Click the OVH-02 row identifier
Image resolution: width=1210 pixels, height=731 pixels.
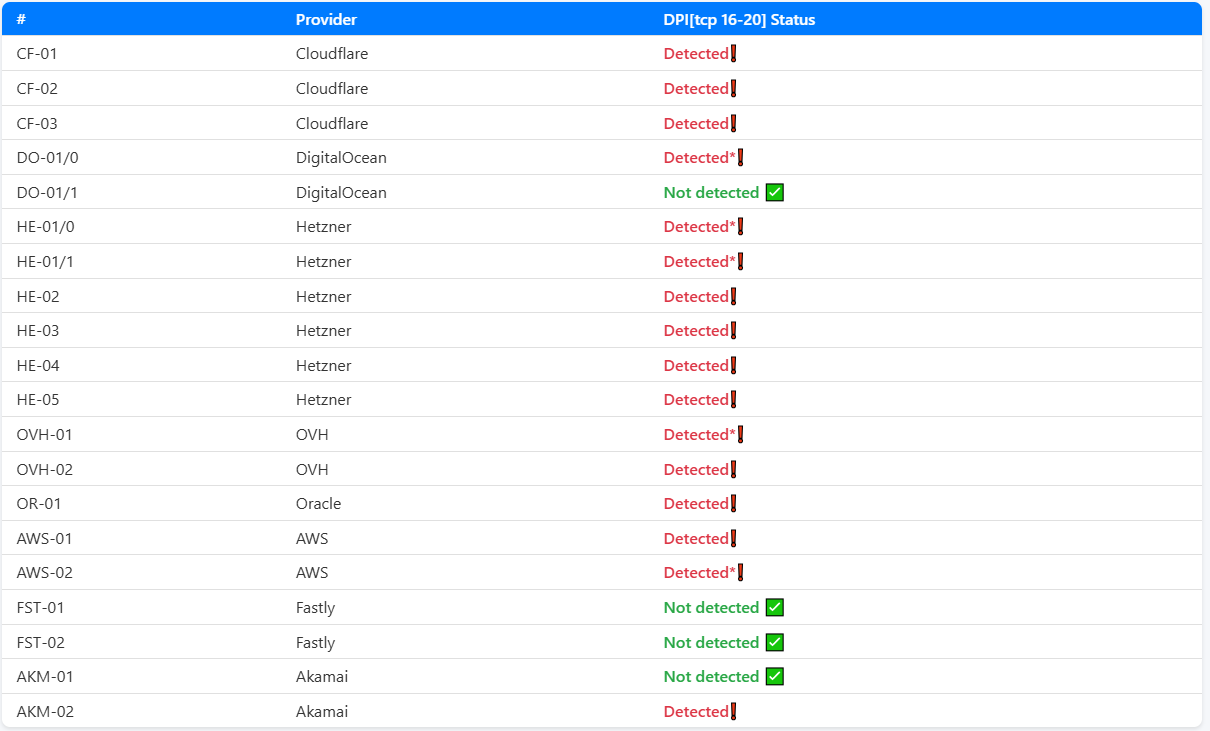45,470
